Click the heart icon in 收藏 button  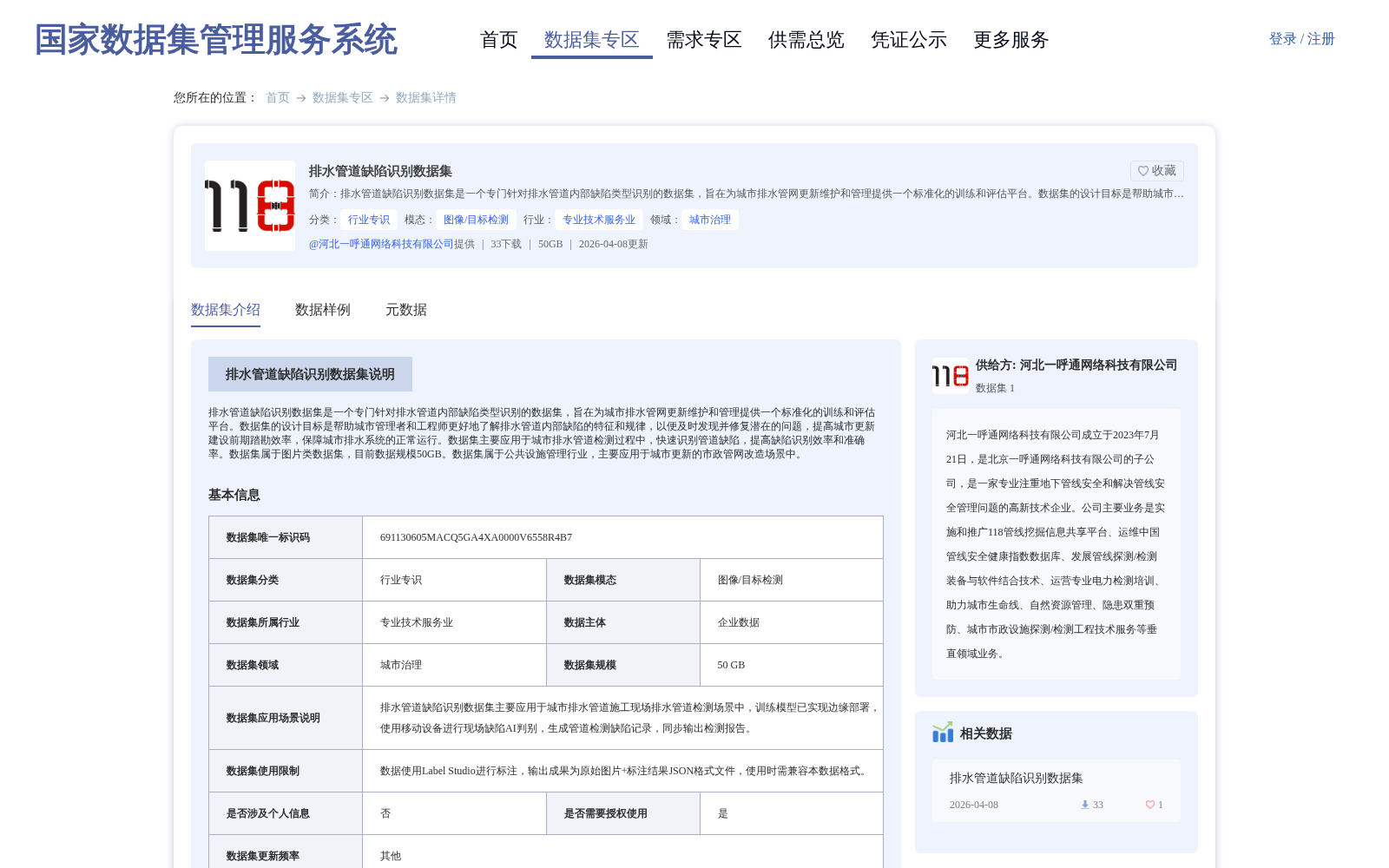click(1143, 171)
